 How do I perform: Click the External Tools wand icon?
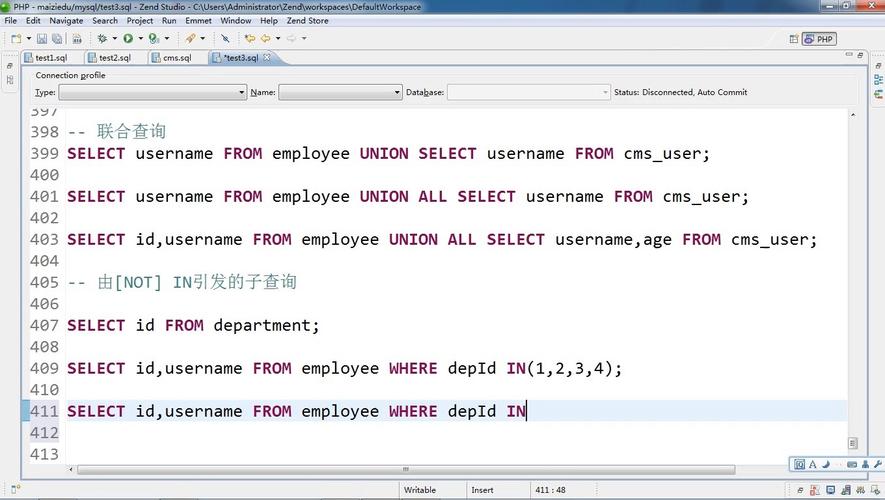[191, 38]
